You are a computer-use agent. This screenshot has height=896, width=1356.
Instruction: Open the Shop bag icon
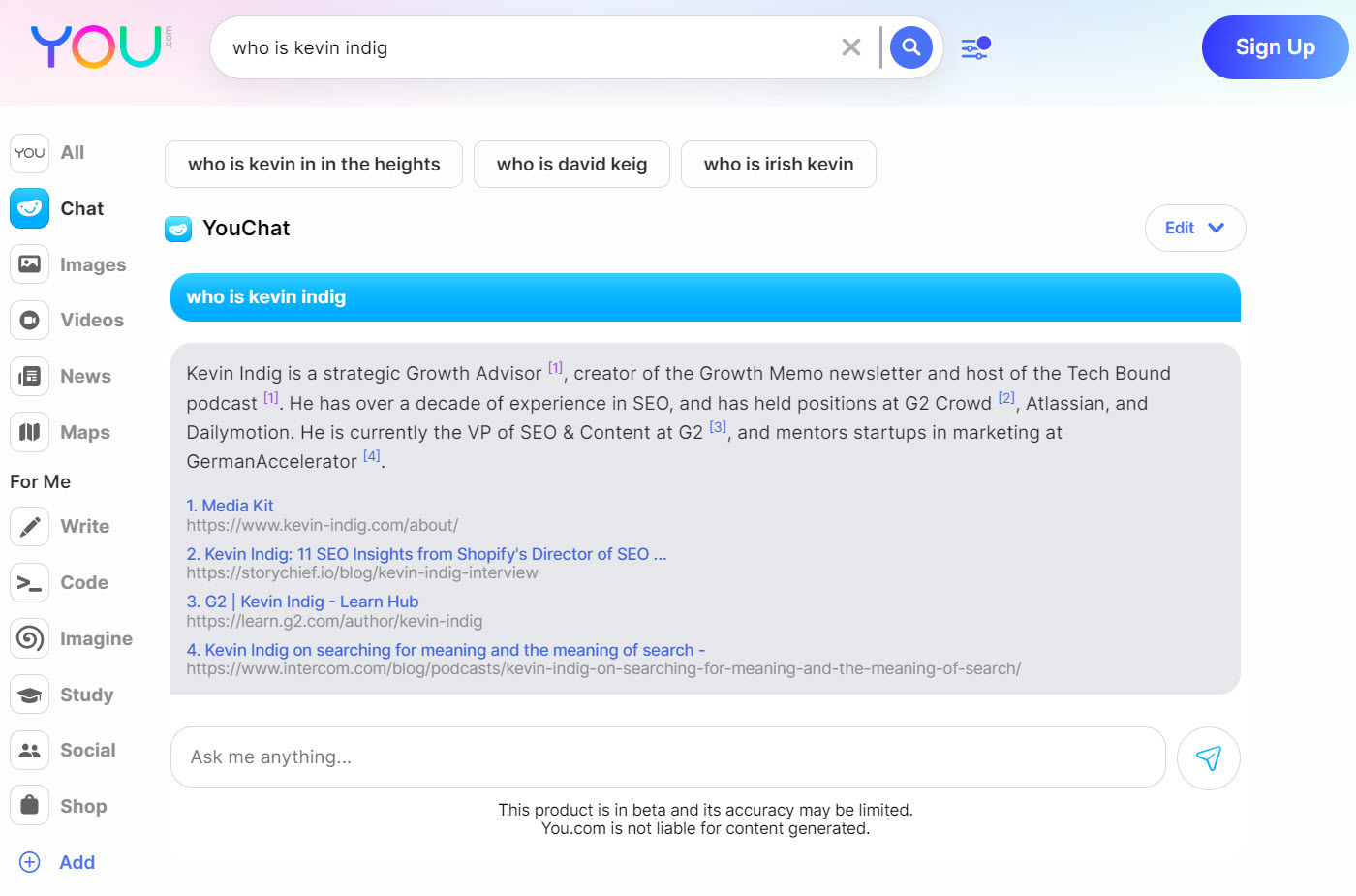click(x=30, y=806)
